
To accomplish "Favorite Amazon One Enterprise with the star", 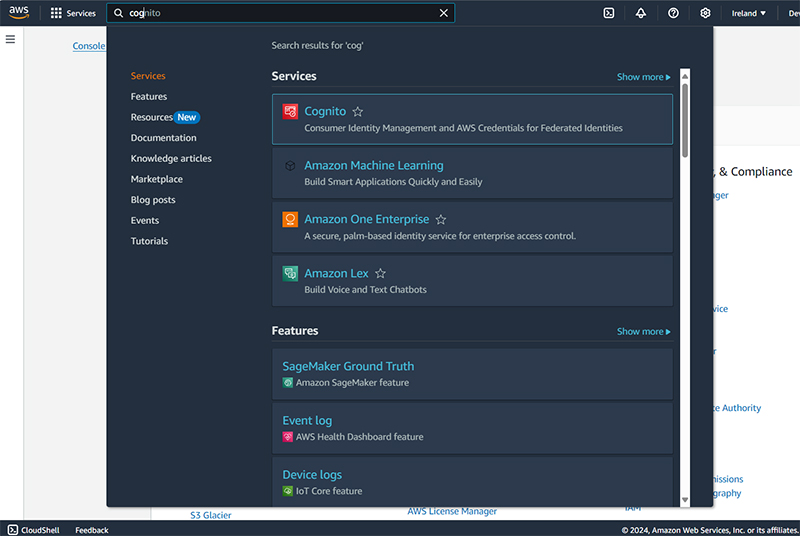I will (x=441, y=219).
